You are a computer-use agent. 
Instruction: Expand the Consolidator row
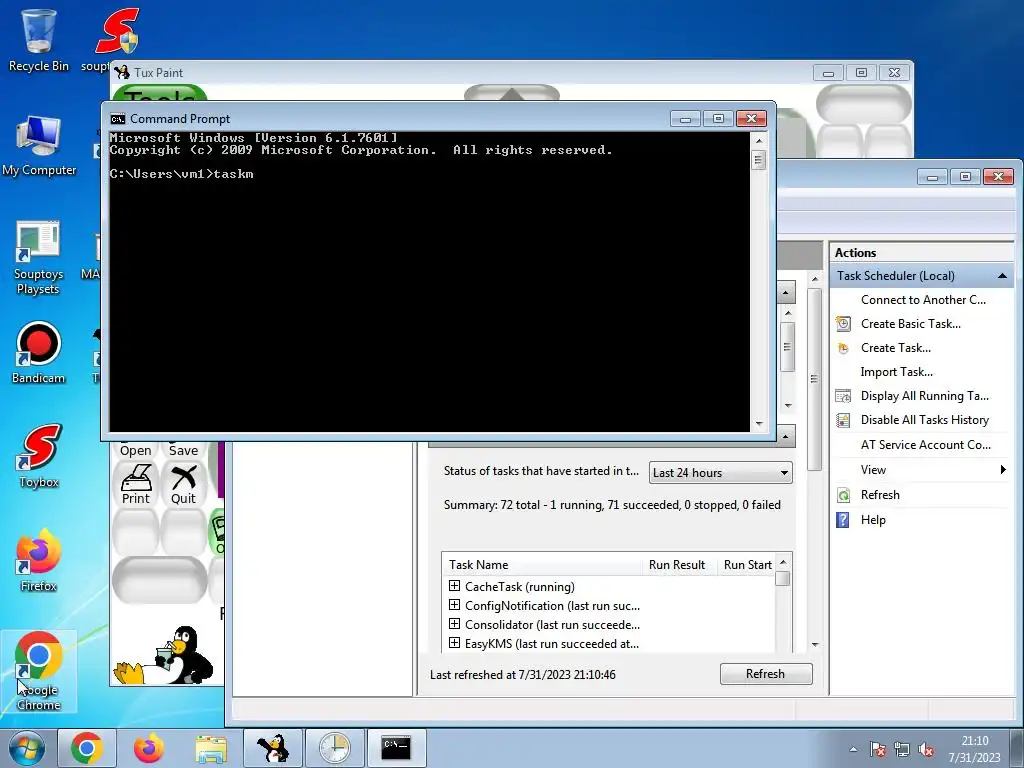(x=455, y=624)
